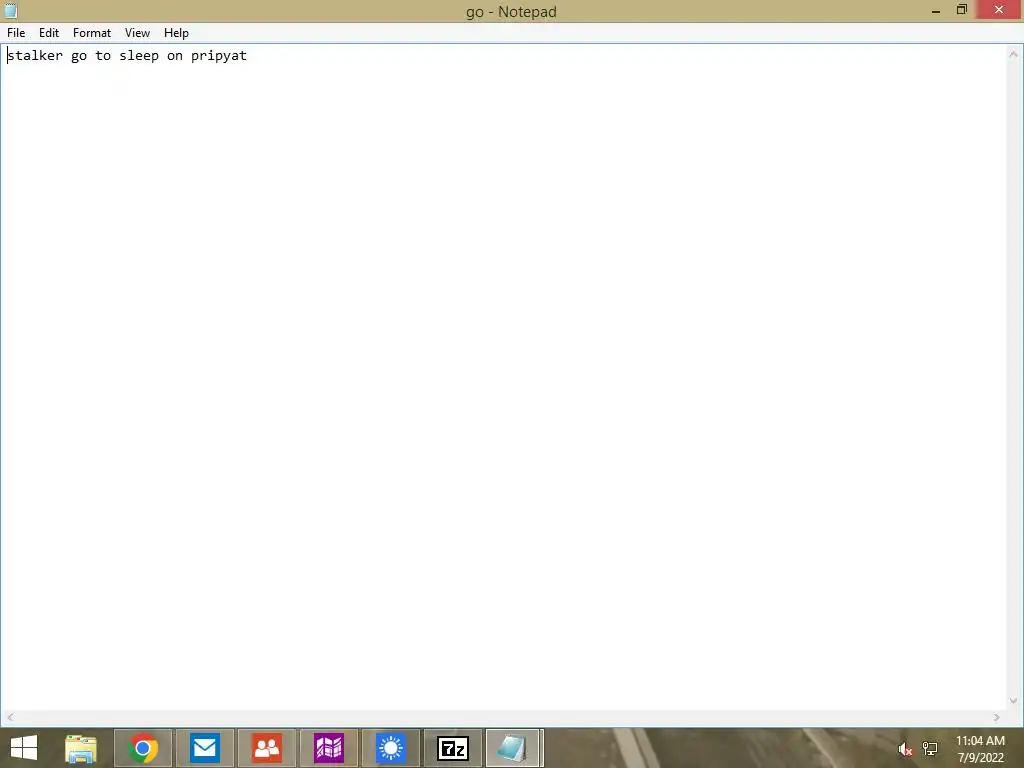Launch File Explorer from taskbar
Image resolution: width=1024 pixels, height=768 pixels.
tap(81, 748)
